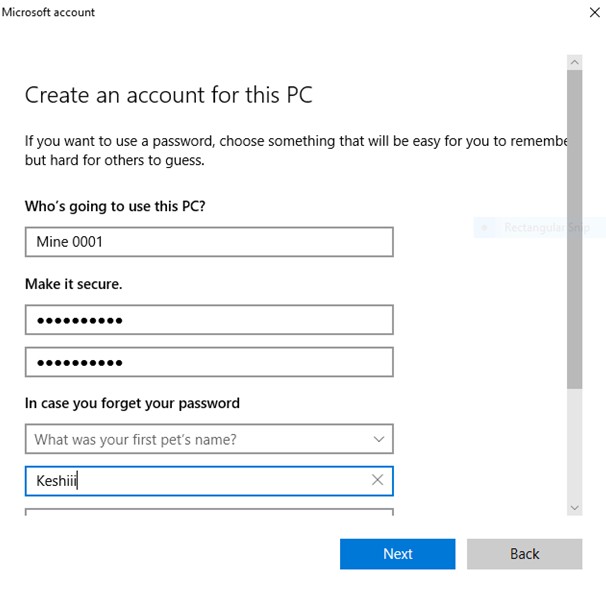Click the 'In case you forget your password' label
Screen dimensions: 606x592
tap(132, 403)
